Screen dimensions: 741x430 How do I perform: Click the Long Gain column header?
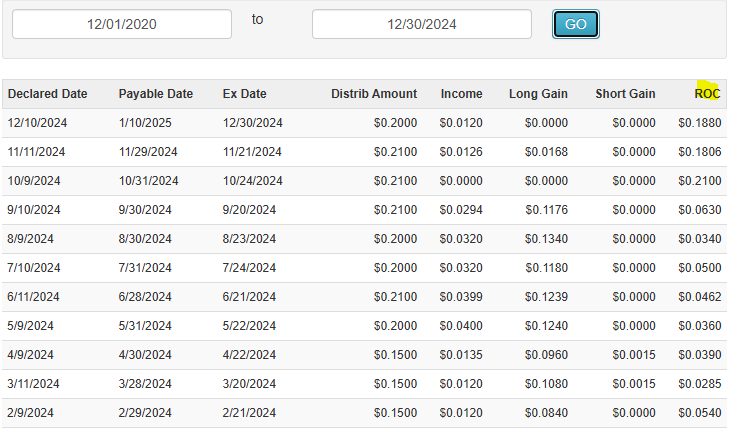click(x=538, y=94)
